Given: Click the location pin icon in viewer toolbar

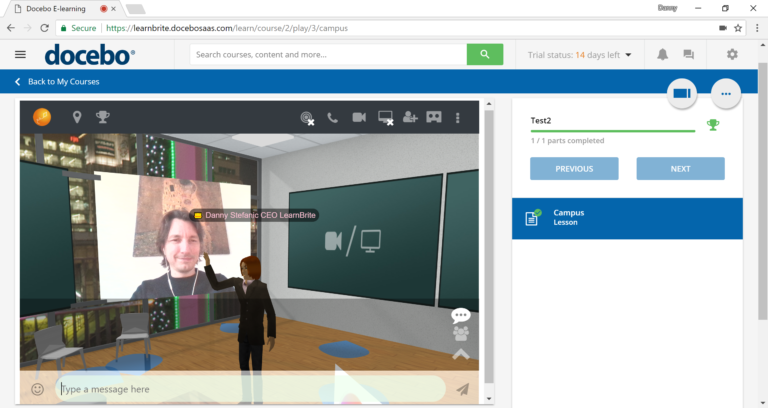Looking at the screenshot, I should (x=77, y=118).
